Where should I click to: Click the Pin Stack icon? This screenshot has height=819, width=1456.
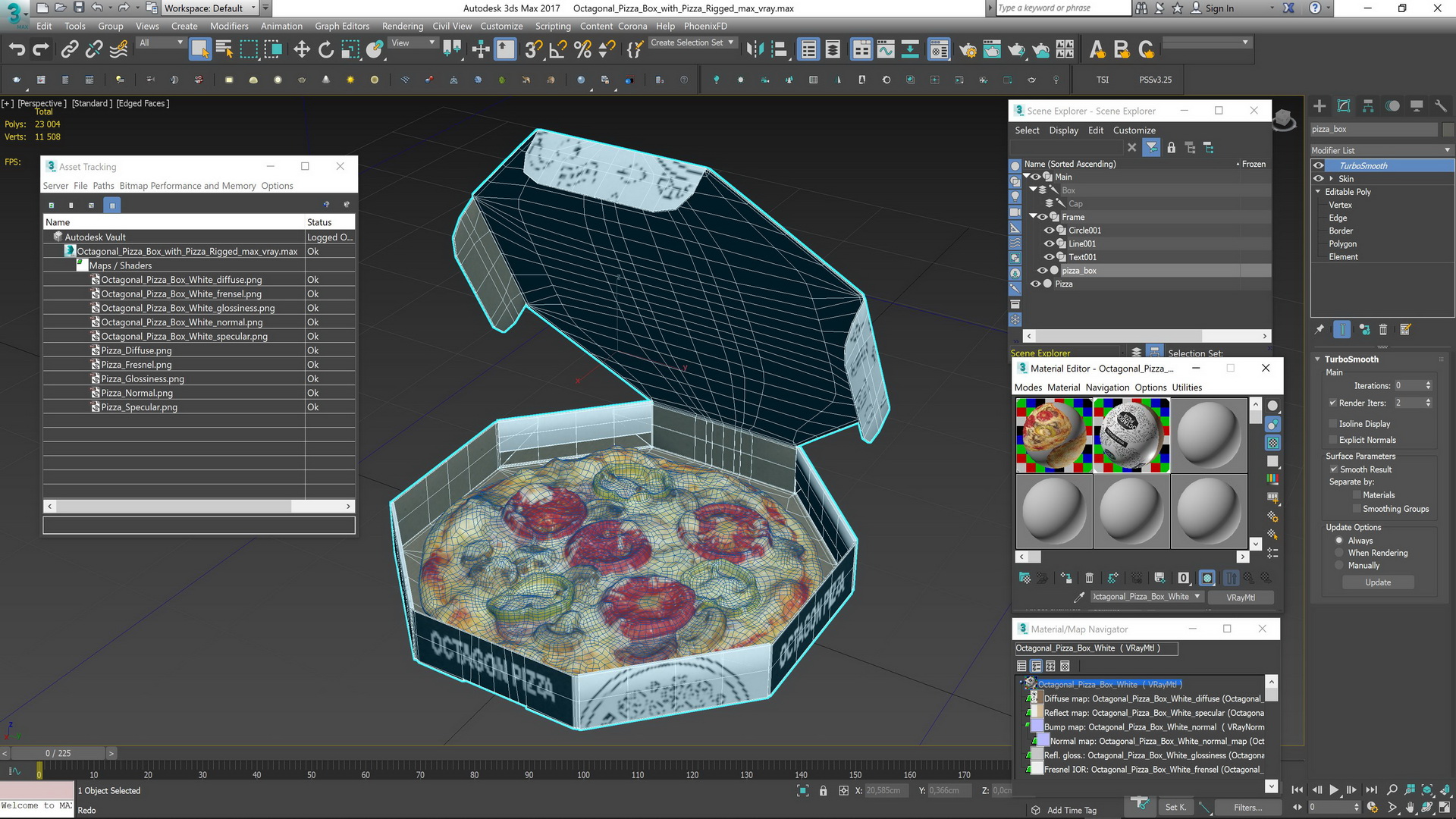(x=1319, y=329)
